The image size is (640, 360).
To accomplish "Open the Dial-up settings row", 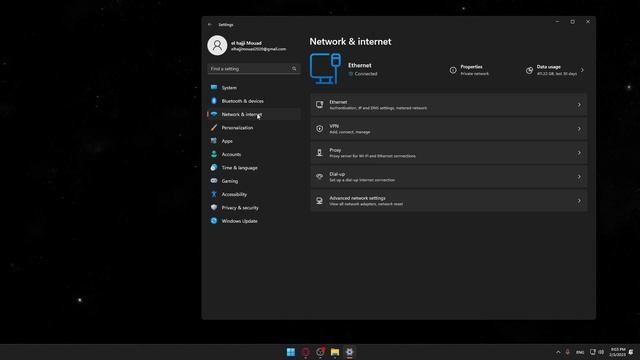I will pyautogui.click(x=449, y=177).
